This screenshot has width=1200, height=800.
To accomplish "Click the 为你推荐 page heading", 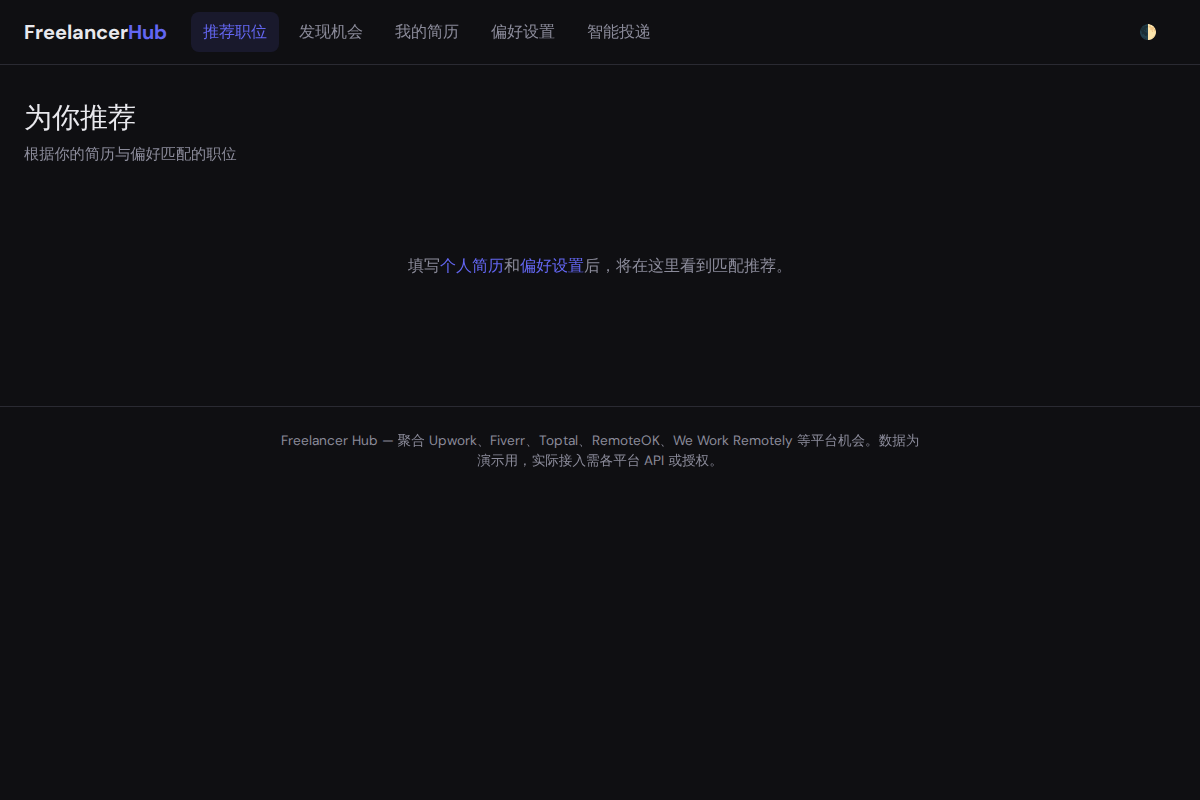I will coord(80,118).
